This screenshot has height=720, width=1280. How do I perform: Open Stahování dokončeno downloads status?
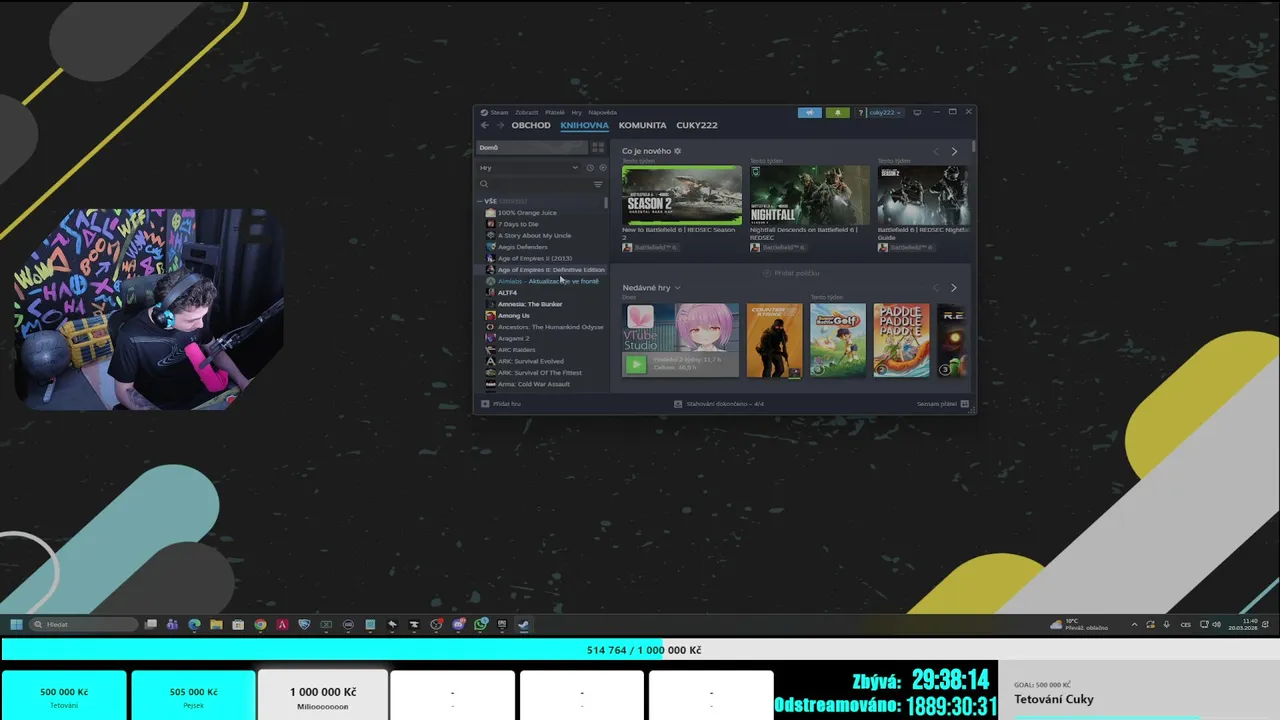[x=719, y=404]
